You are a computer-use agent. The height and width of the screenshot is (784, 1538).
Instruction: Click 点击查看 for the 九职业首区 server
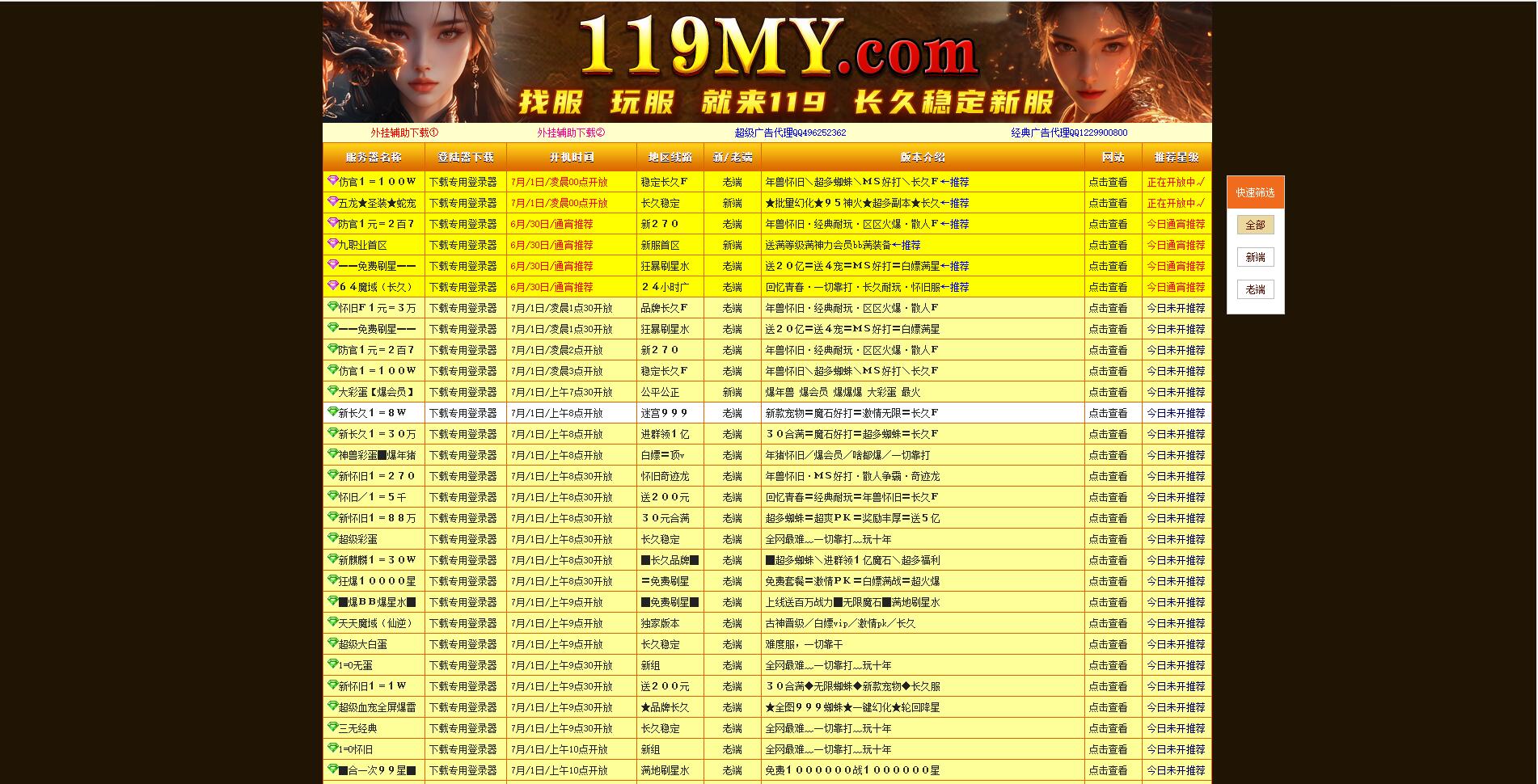tap(1110, 244)
